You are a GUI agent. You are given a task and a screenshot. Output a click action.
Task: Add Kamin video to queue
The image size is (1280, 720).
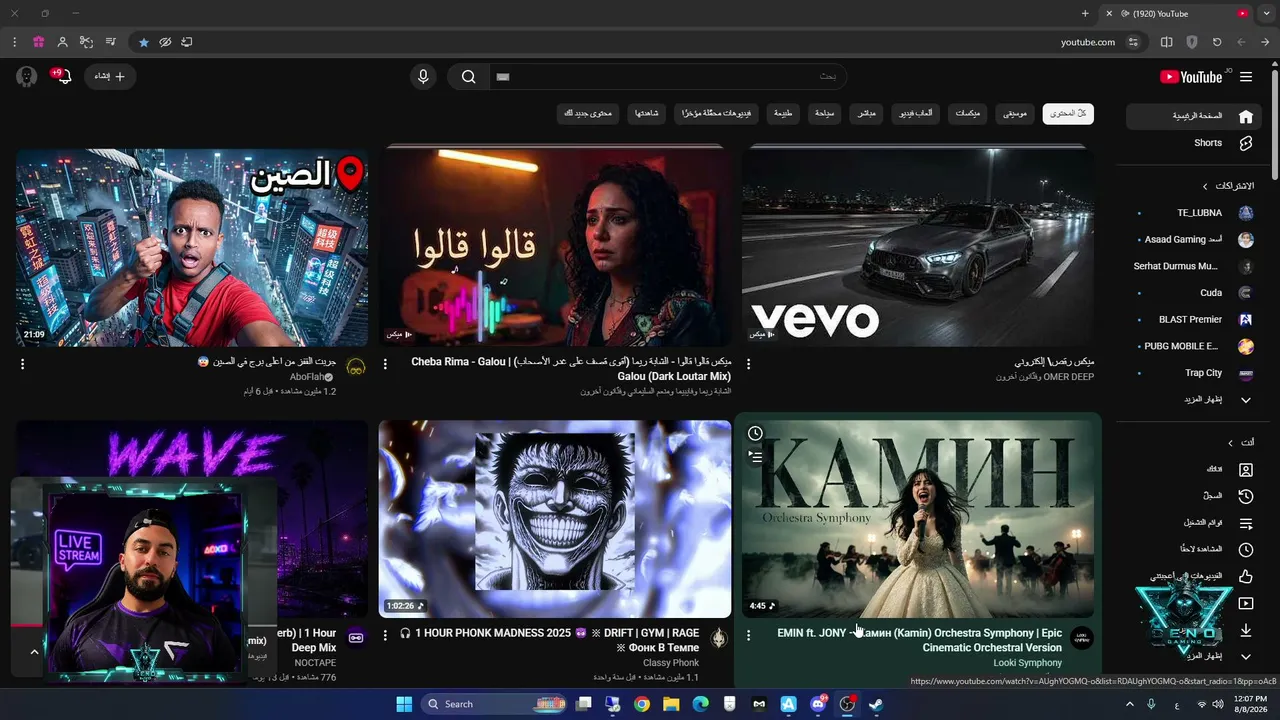[755, 456]
